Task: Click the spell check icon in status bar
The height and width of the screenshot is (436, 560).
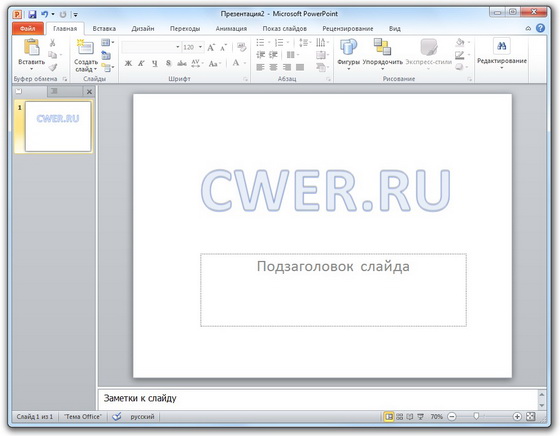Action: click(x=116, y=416)
